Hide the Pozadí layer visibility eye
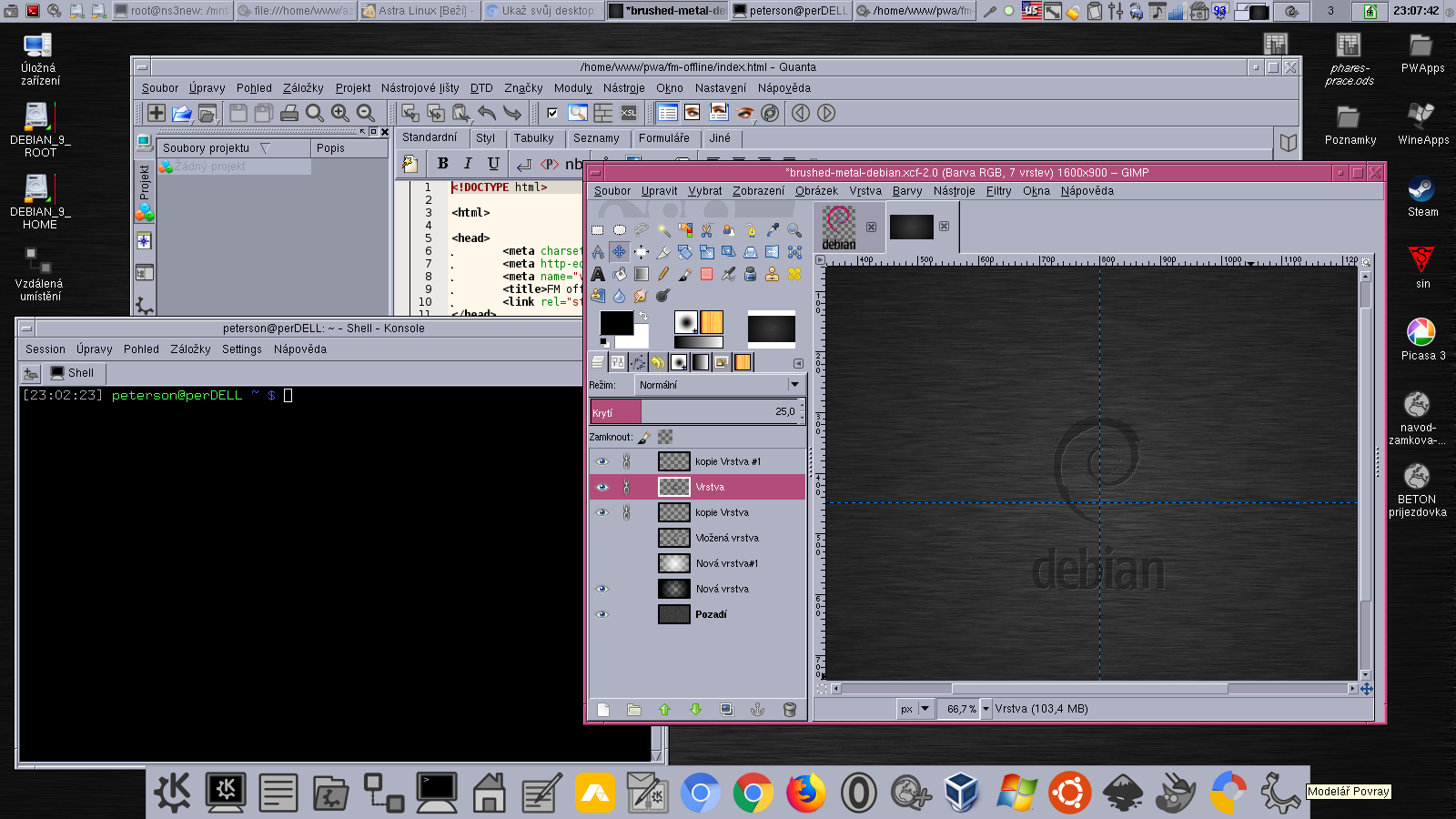Viewport: 1456px width, 819px height. click(x=602, y=614)
